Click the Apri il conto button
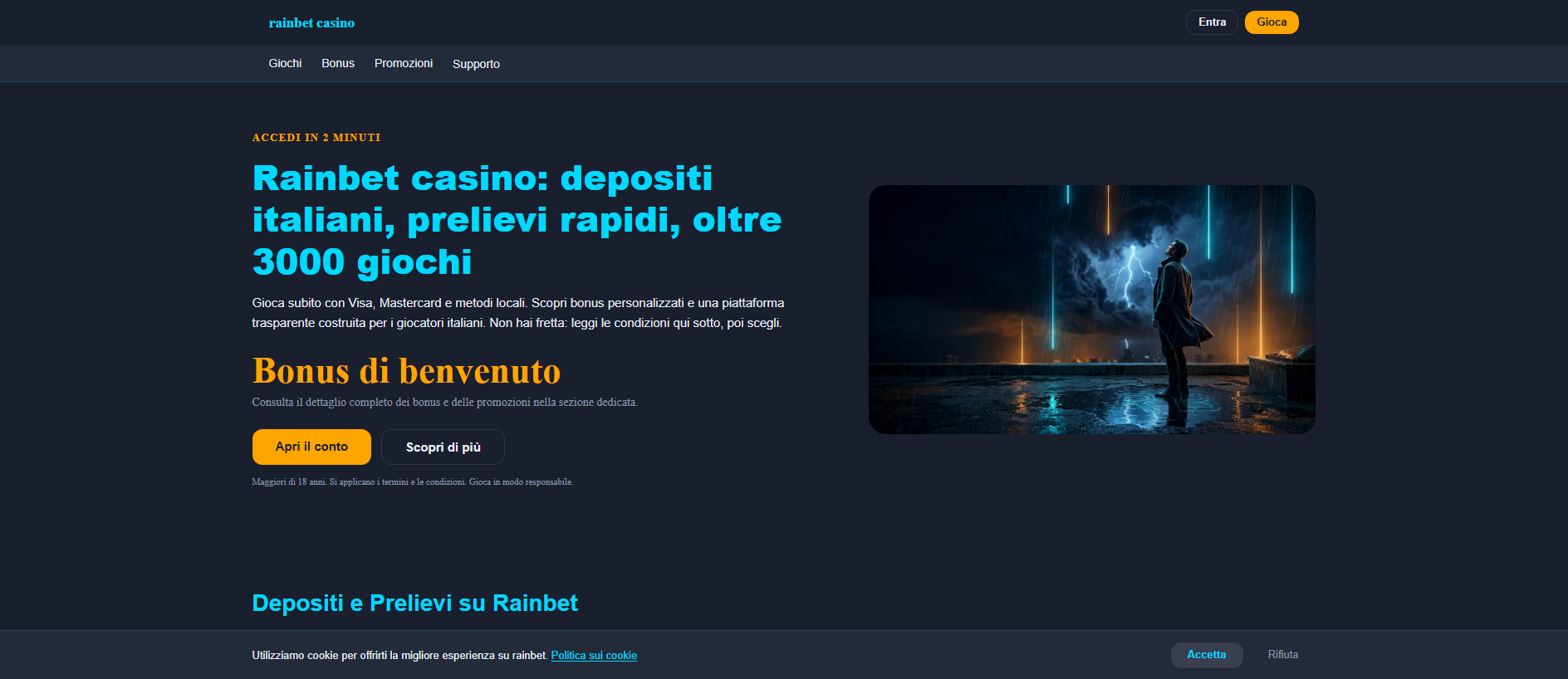 tap(311, 447)
